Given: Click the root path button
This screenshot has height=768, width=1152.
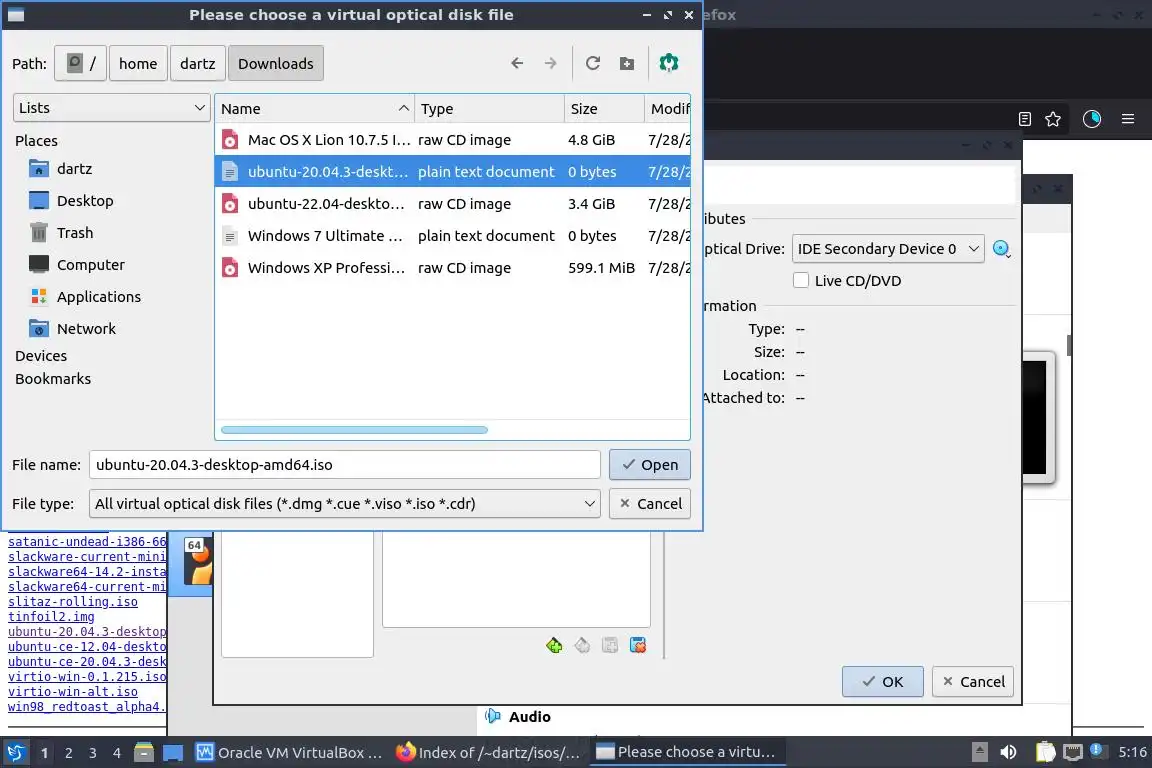Looking at the screenshot, I should (x=81, y=63).
